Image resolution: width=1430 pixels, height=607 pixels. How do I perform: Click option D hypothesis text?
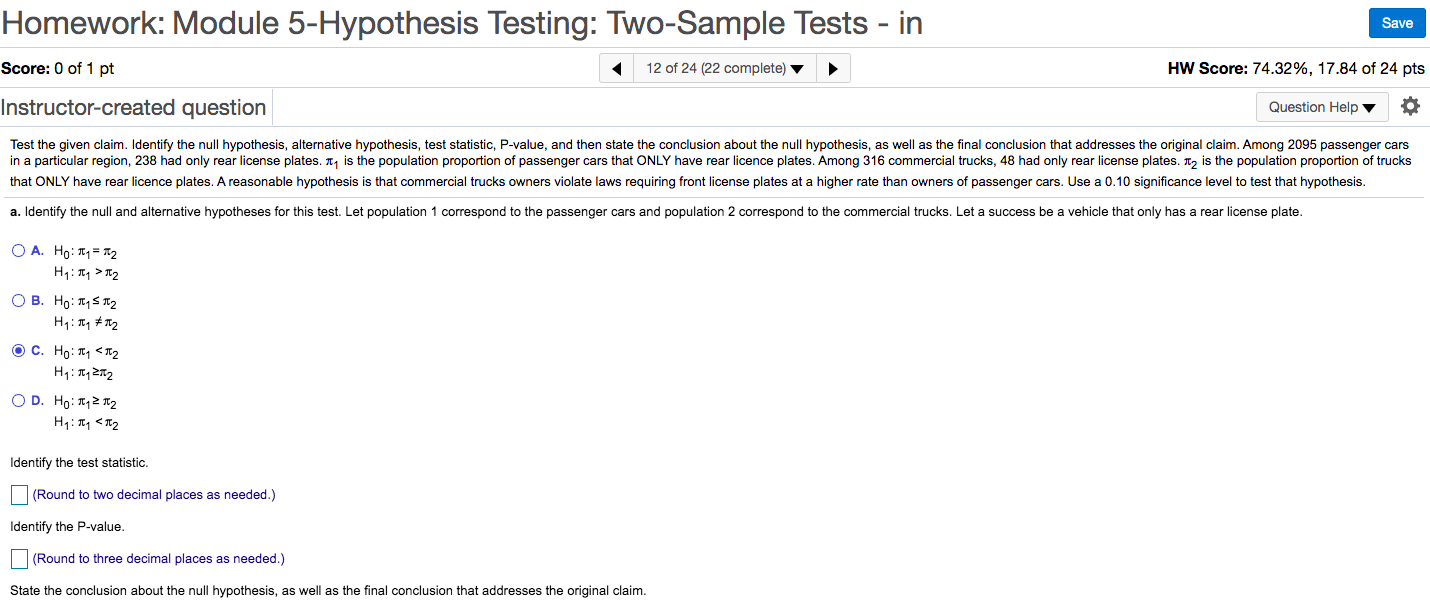tap(86, 412)
